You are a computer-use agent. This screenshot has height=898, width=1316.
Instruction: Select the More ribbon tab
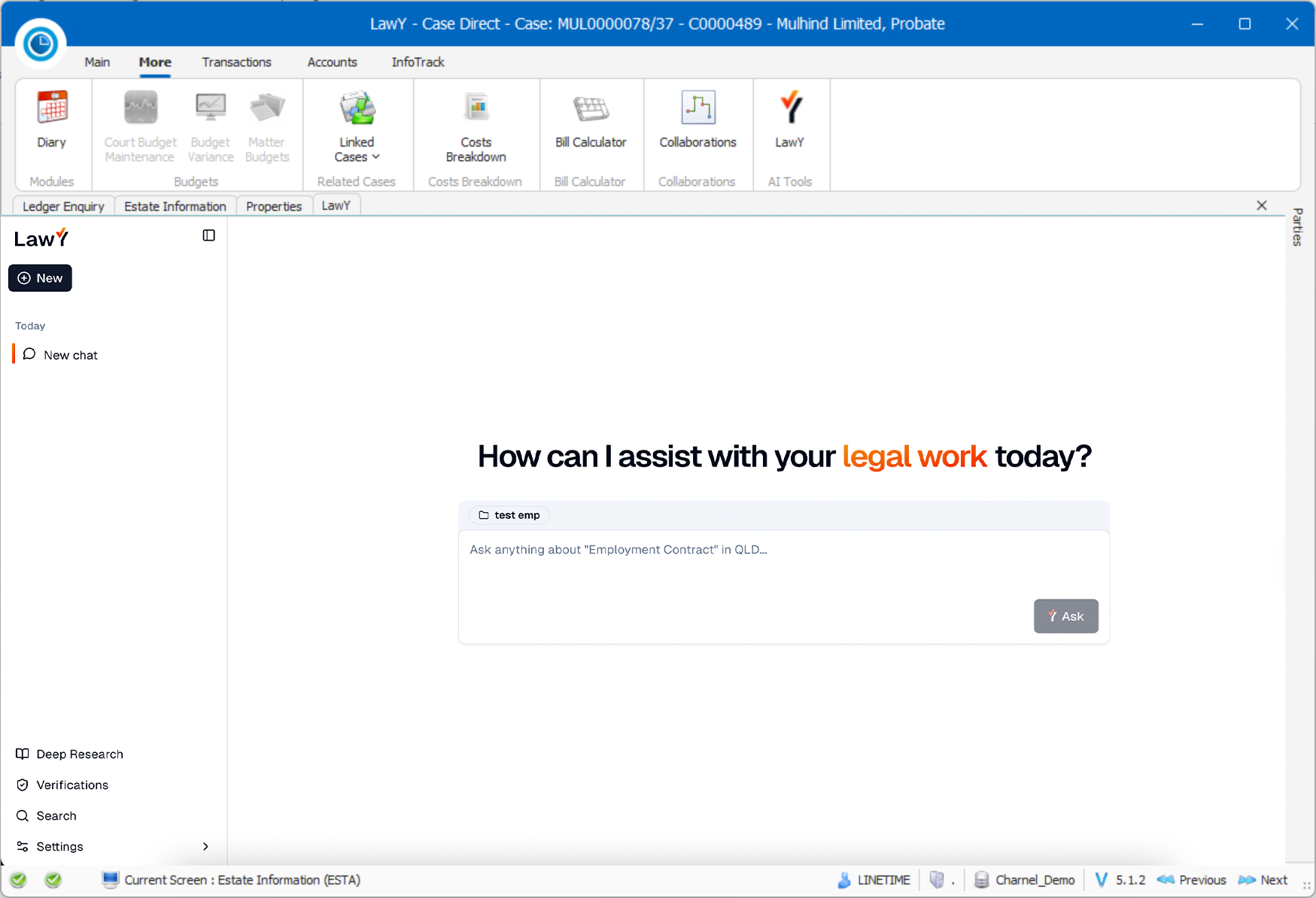(155, 62)
